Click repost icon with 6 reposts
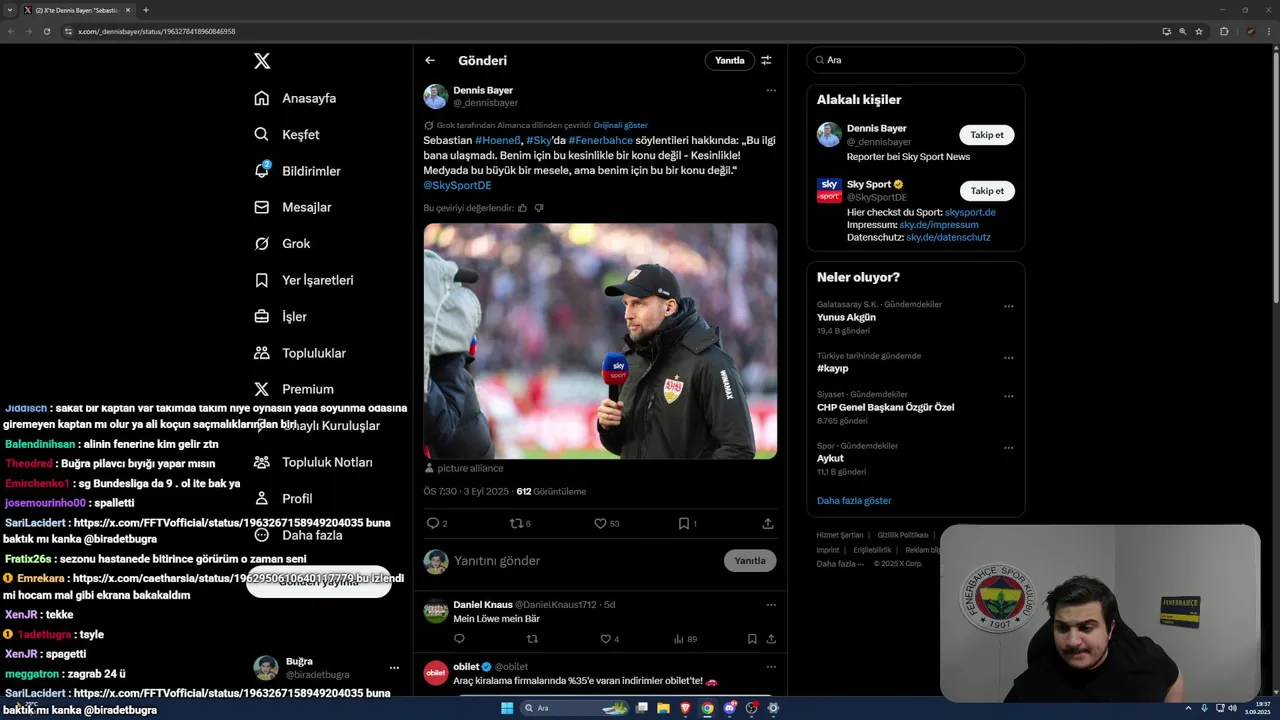Viewport: 1280px width, 720px height. coord(517,523)
